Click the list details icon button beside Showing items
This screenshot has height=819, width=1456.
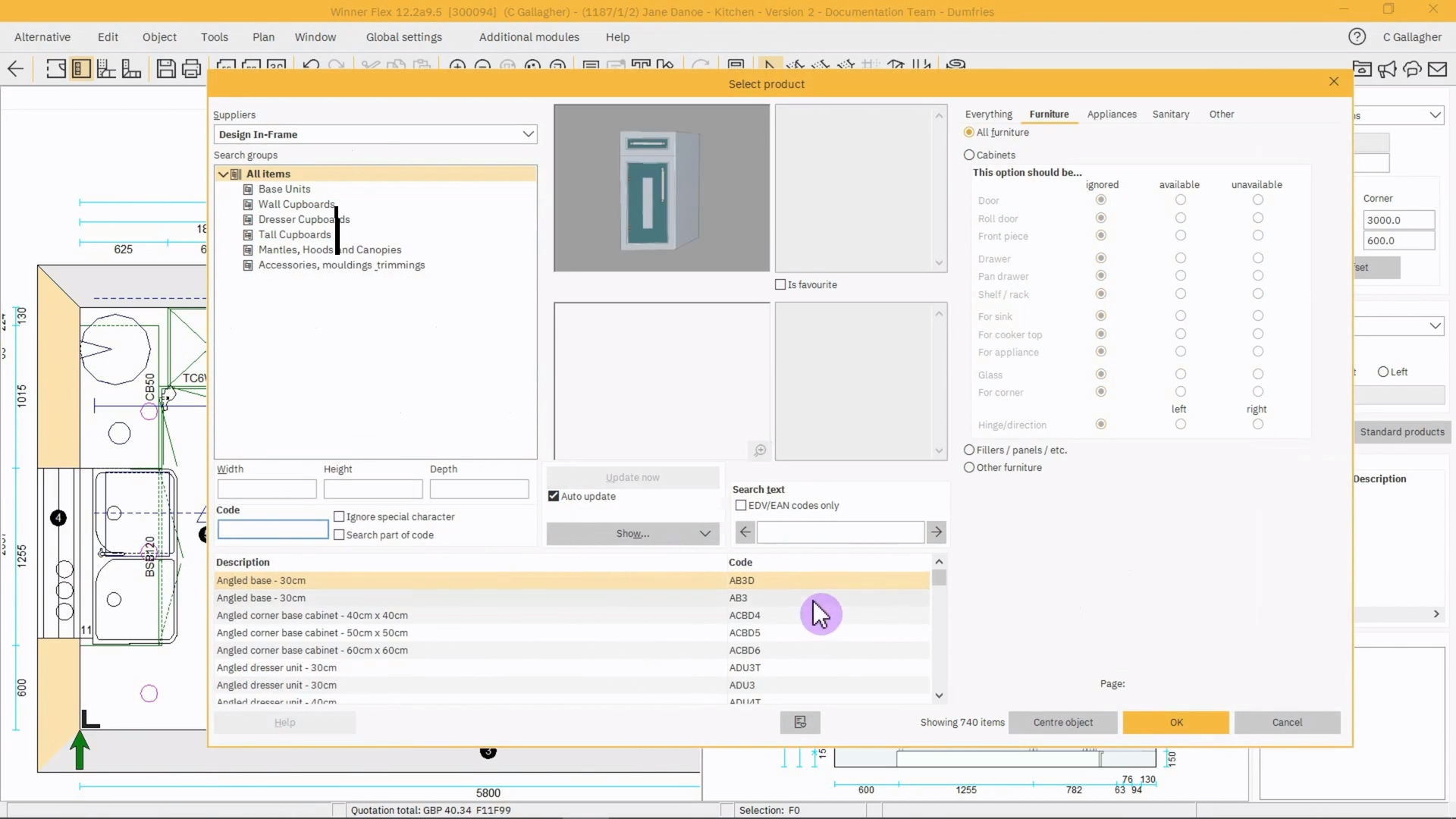click(x=800, y=722)
